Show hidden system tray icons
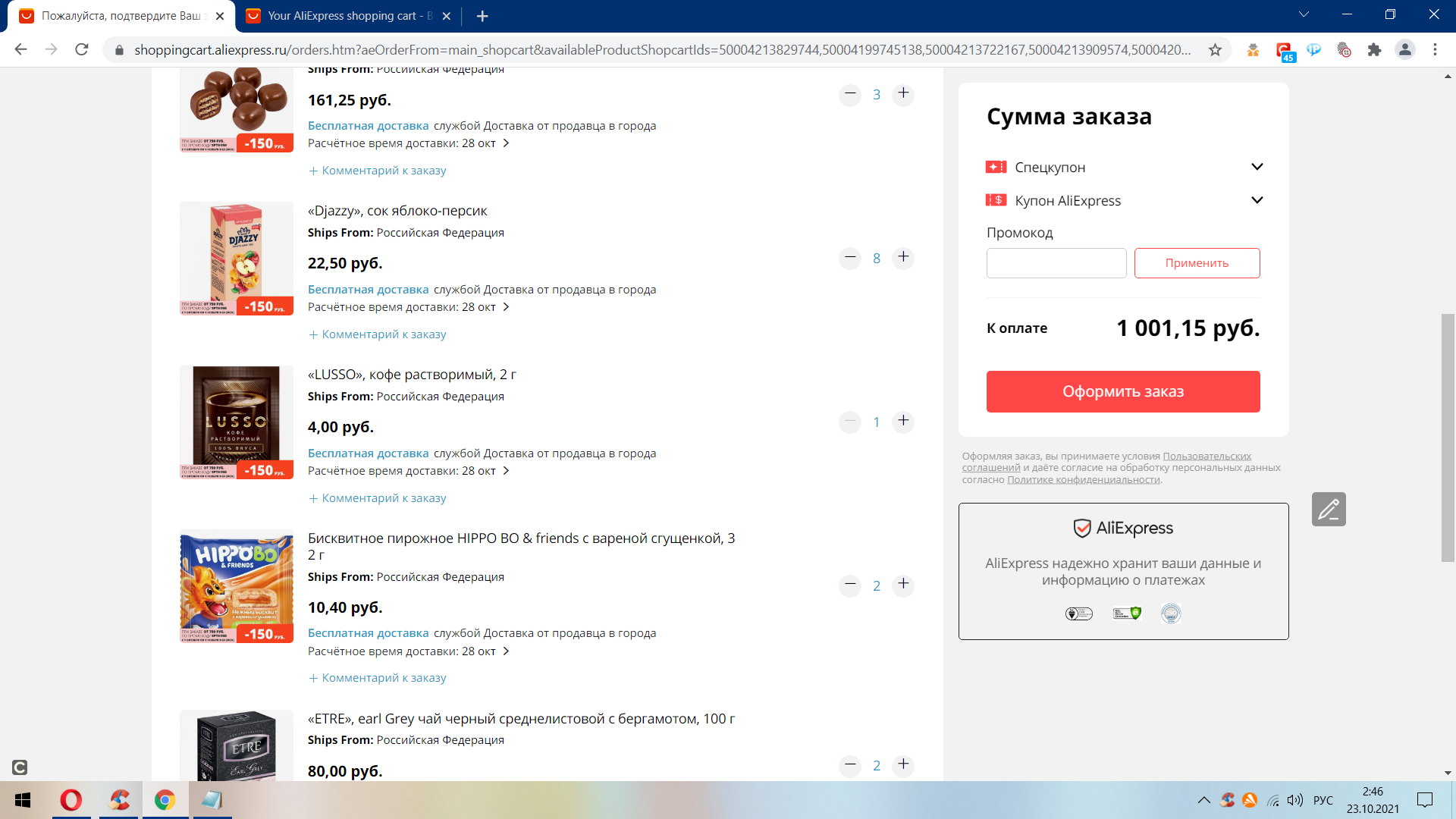The image size is (1456, 819). tap(1203, 800)
